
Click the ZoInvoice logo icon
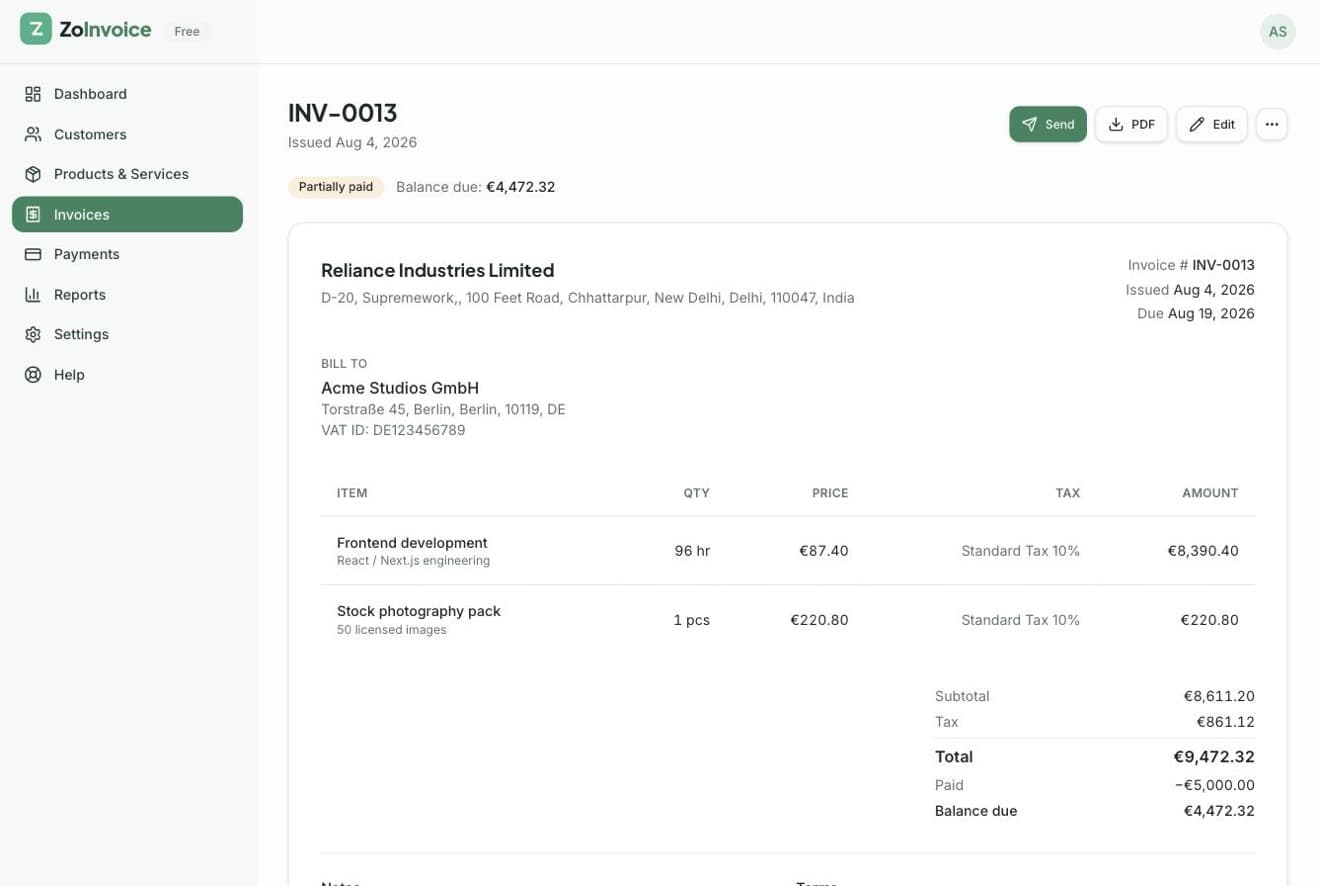pos(36,29)
